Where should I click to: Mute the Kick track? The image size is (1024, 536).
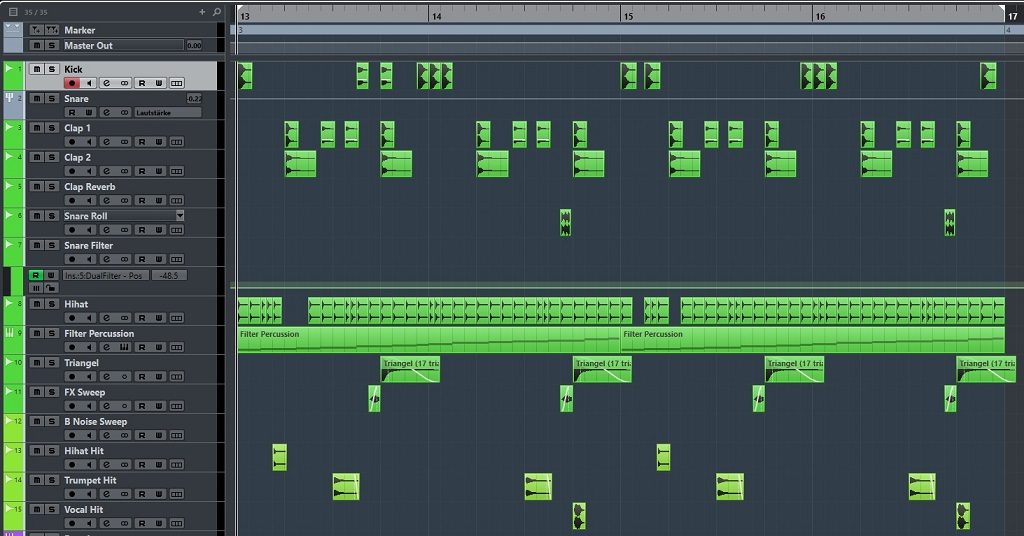point(37,69)
